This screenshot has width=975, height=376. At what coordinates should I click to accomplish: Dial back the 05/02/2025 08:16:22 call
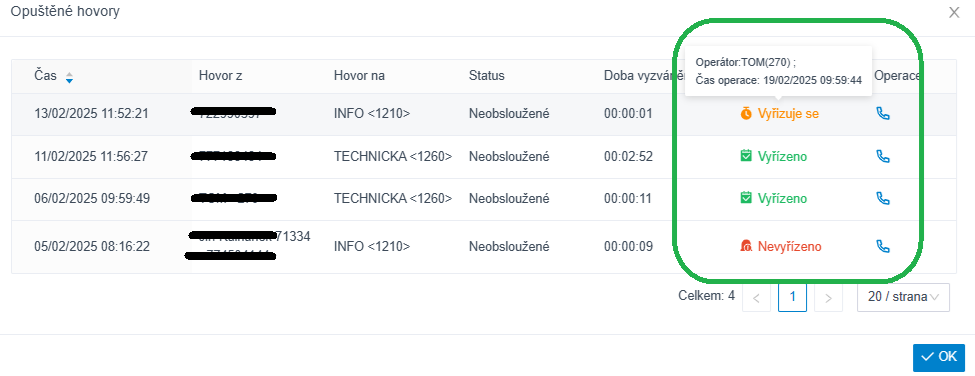(x=882, y=246)
